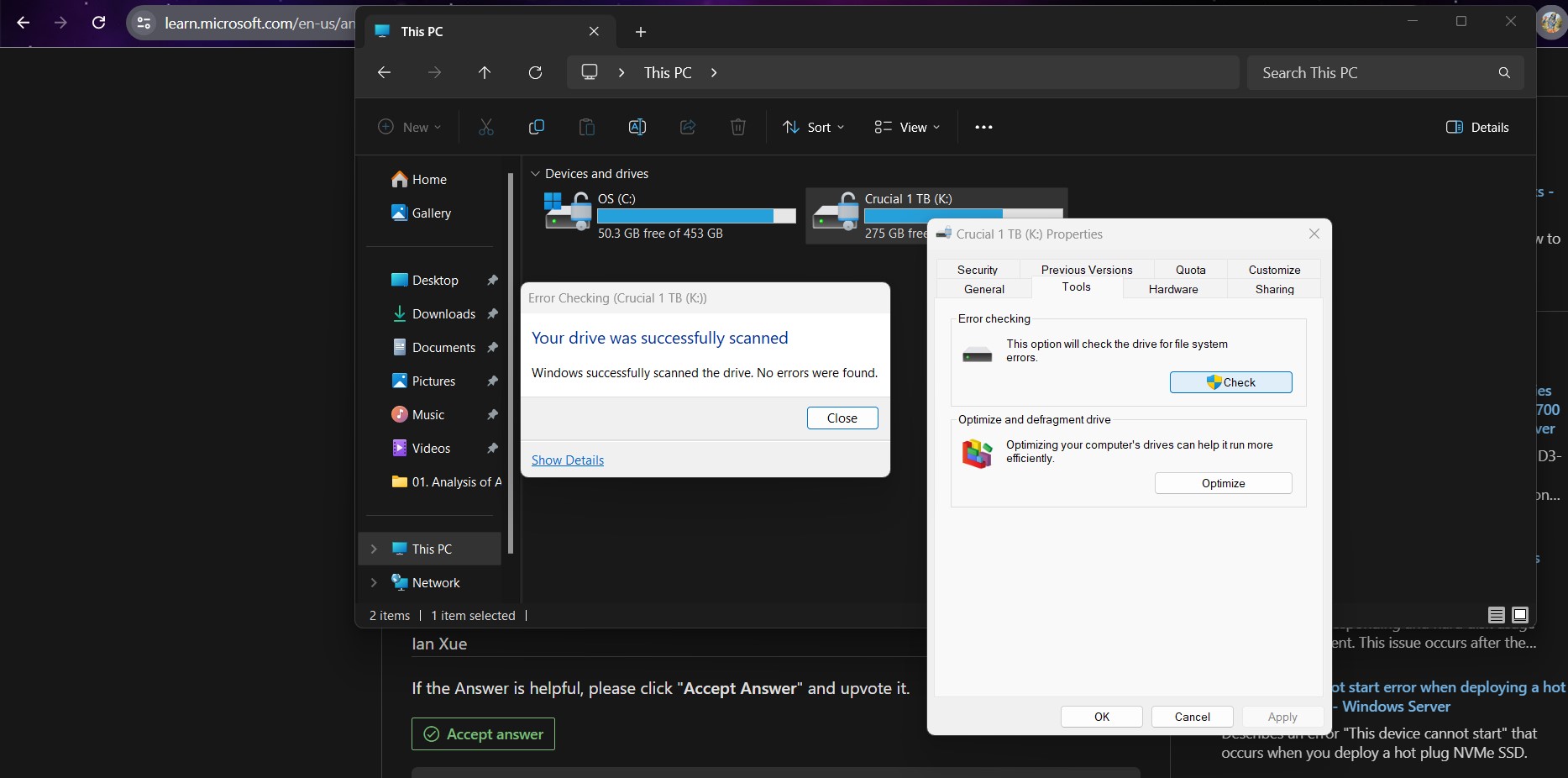
Task: Open the New dropdown menu
Action: tap(409, 127)
